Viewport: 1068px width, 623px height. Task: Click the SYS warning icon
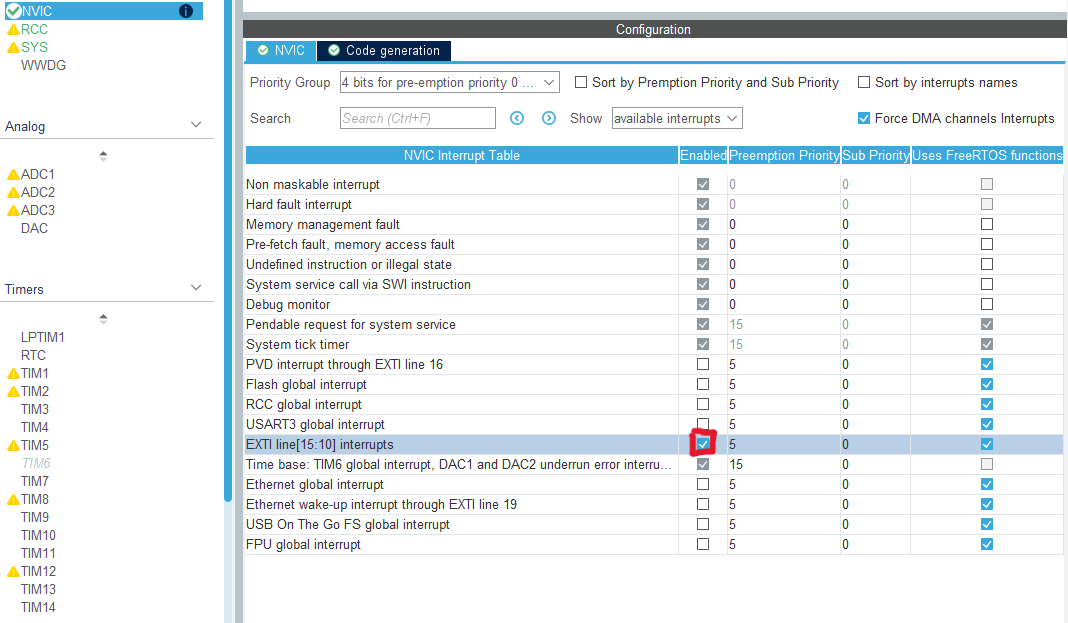click(13, 48)
